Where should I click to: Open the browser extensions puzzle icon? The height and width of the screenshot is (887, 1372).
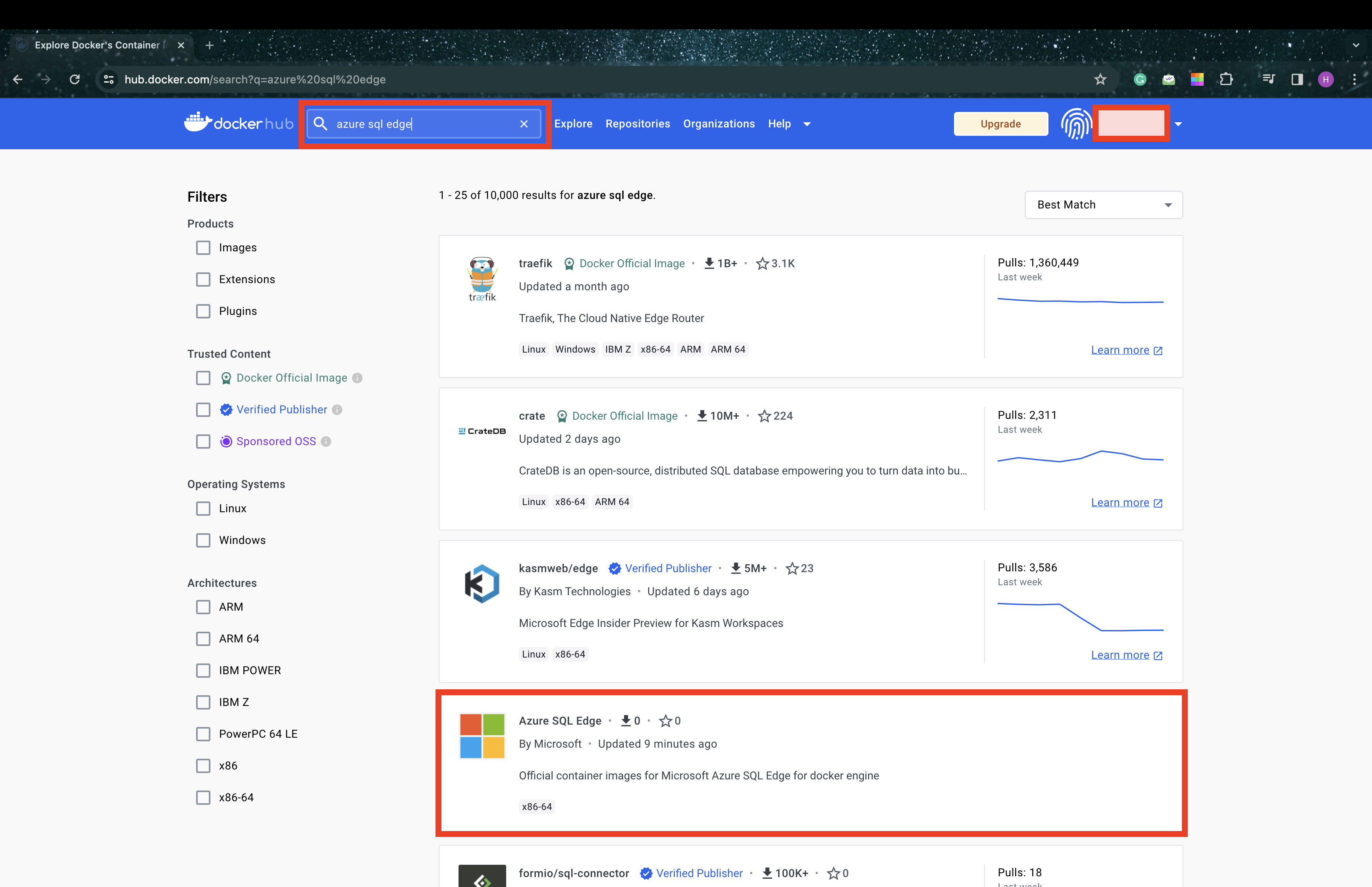click(1226, 79)
